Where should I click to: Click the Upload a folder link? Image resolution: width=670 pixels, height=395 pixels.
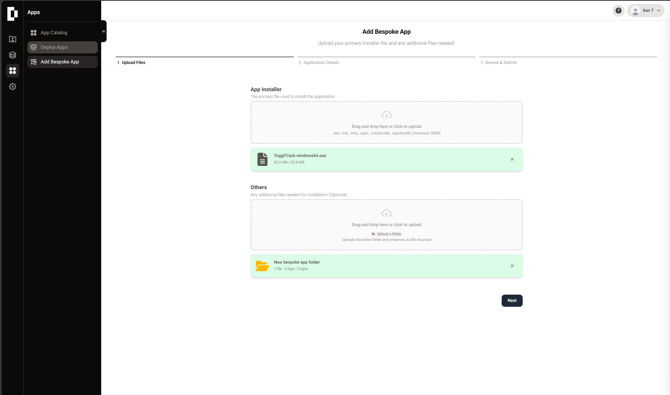tap(389, 234)
